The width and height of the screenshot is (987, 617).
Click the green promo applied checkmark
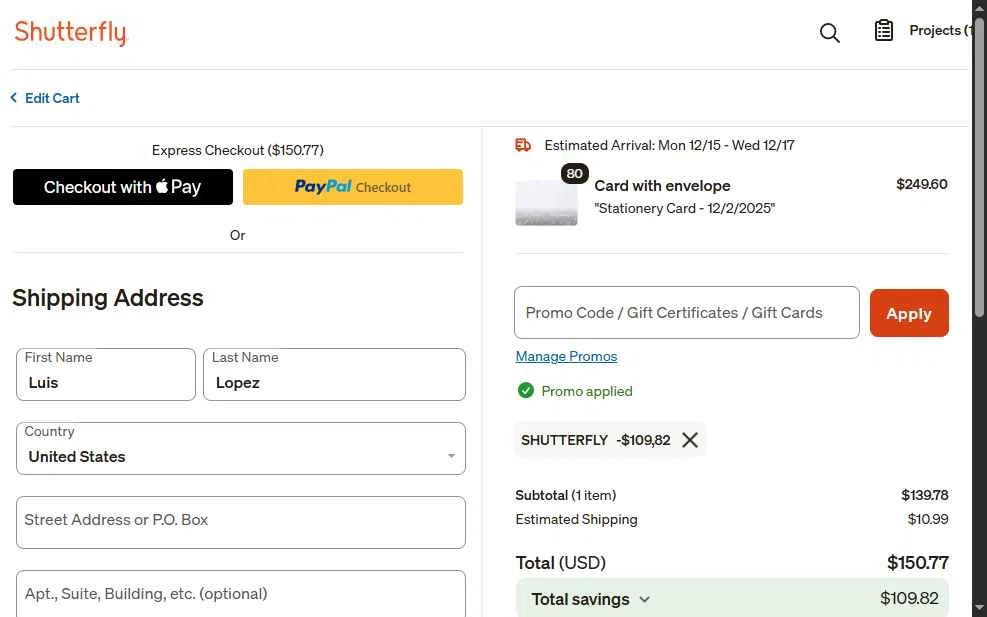525,391
